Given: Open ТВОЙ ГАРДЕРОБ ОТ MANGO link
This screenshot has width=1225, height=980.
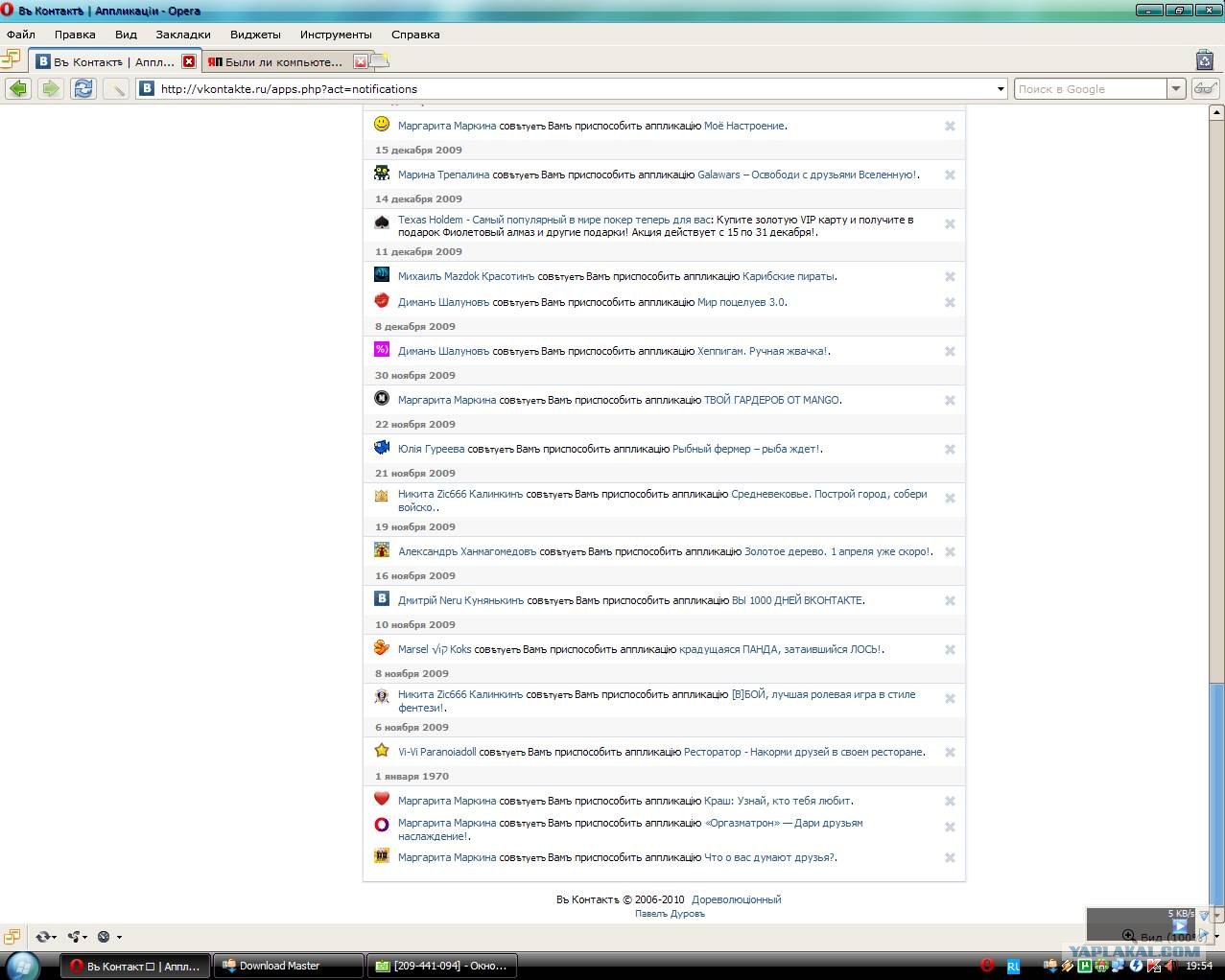Looking at the screenshot, I should click(x=772, y=400).
